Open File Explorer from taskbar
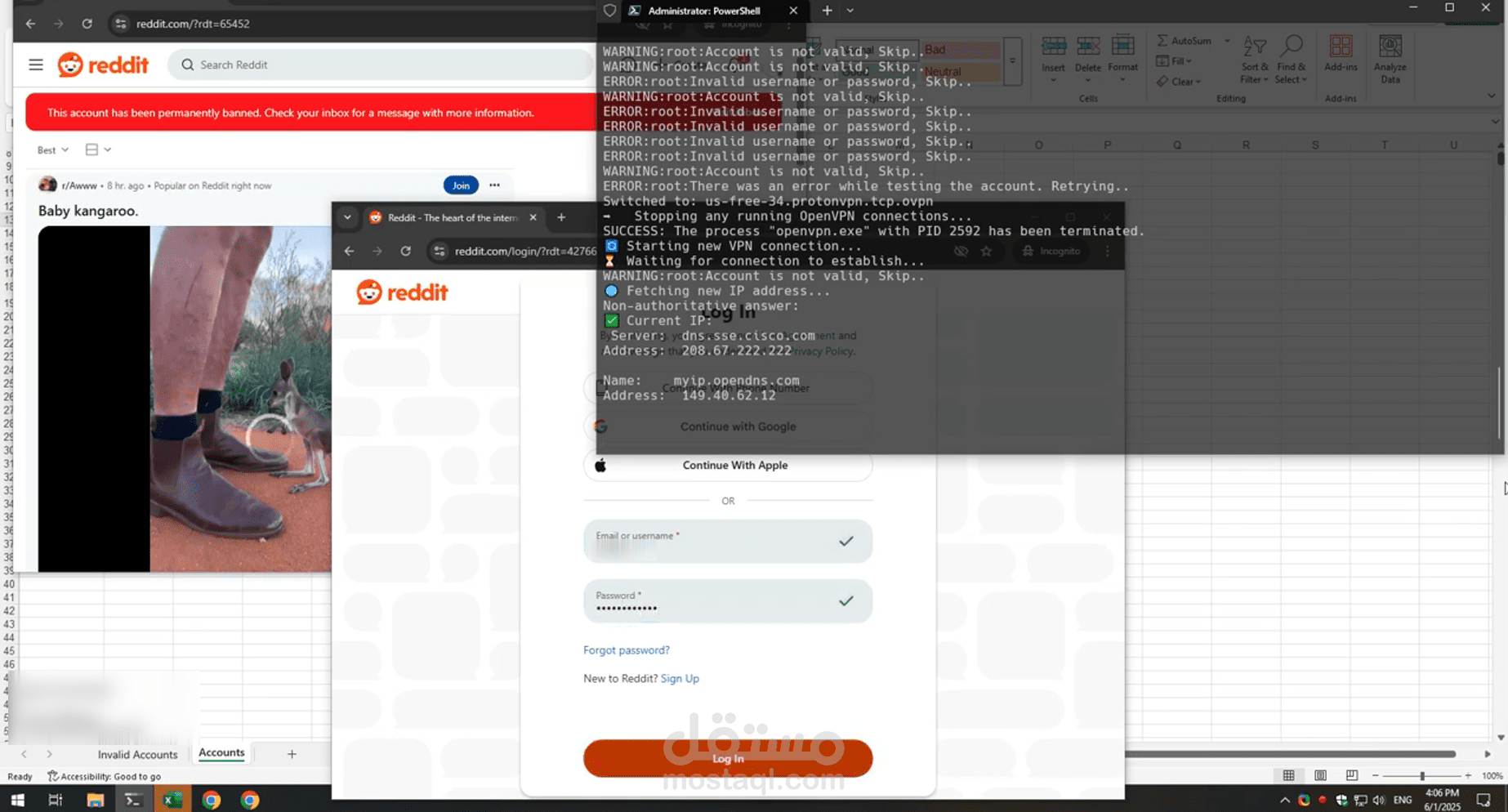The image size is (1508, 812). 95,800
